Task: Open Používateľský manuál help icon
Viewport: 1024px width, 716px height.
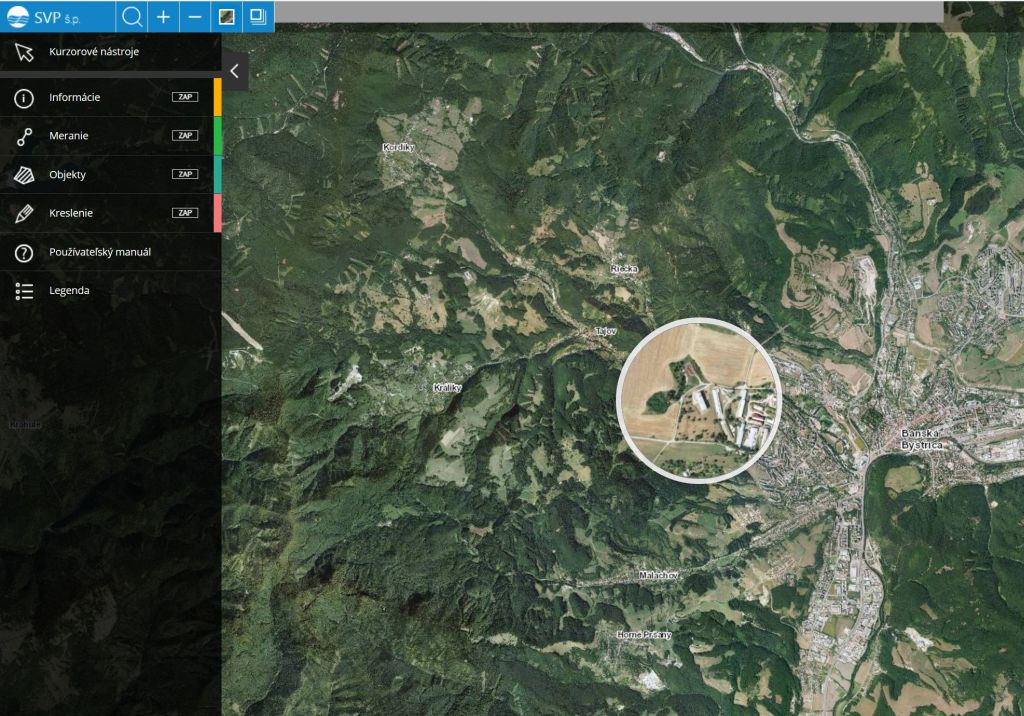Action: pos(24,253)
